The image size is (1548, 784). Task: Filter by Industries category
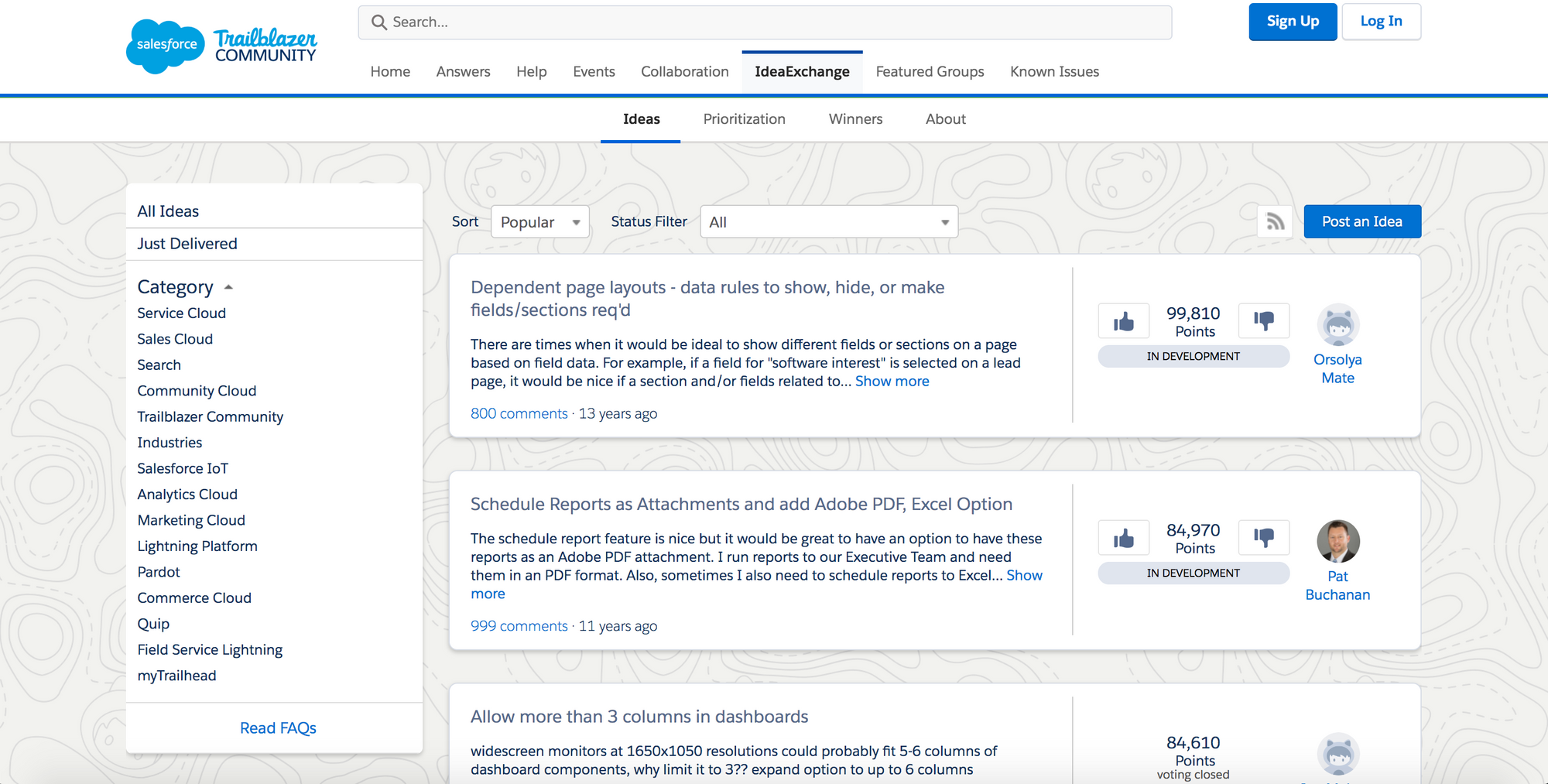[170, 443]
